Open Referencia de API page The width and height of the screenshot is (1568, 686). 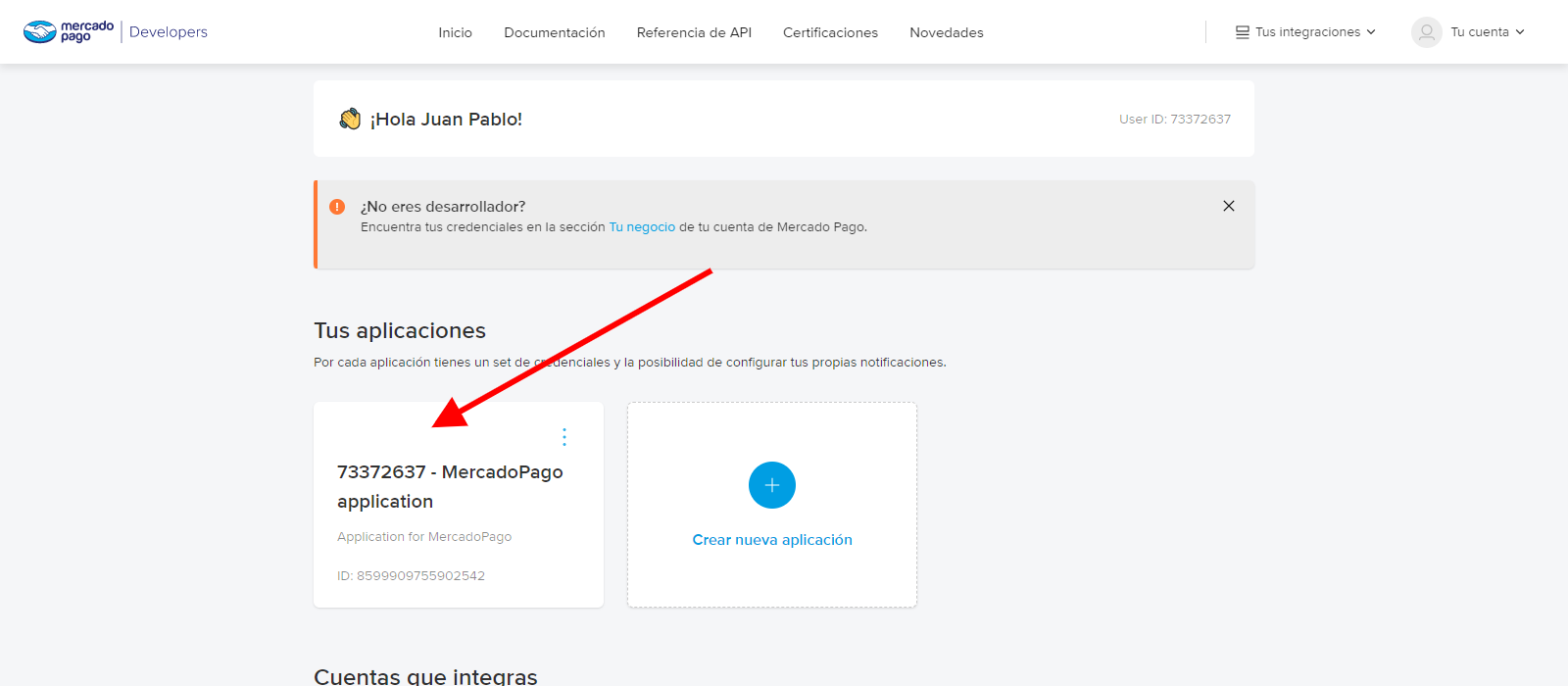pos(694,32)
